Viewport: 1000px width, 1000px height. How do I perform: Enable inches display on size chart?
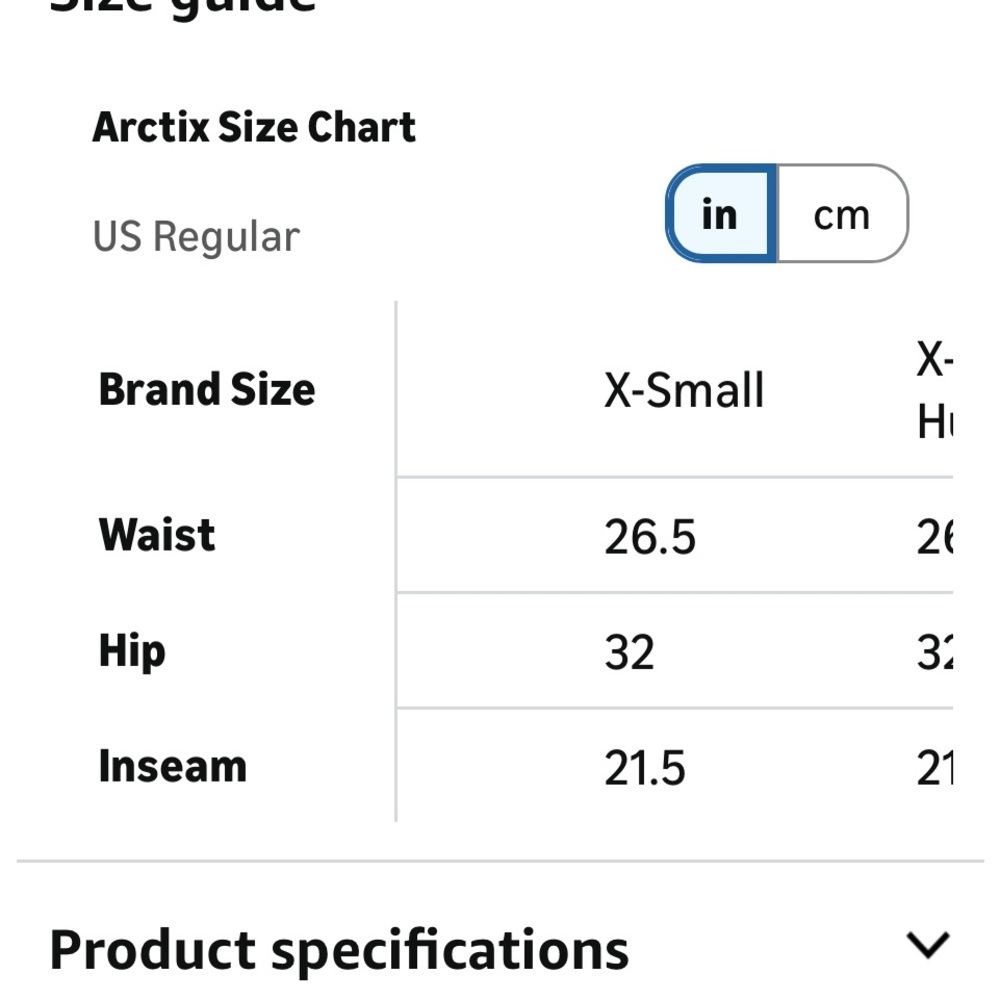pyautogui.click(x=719, y=214)
